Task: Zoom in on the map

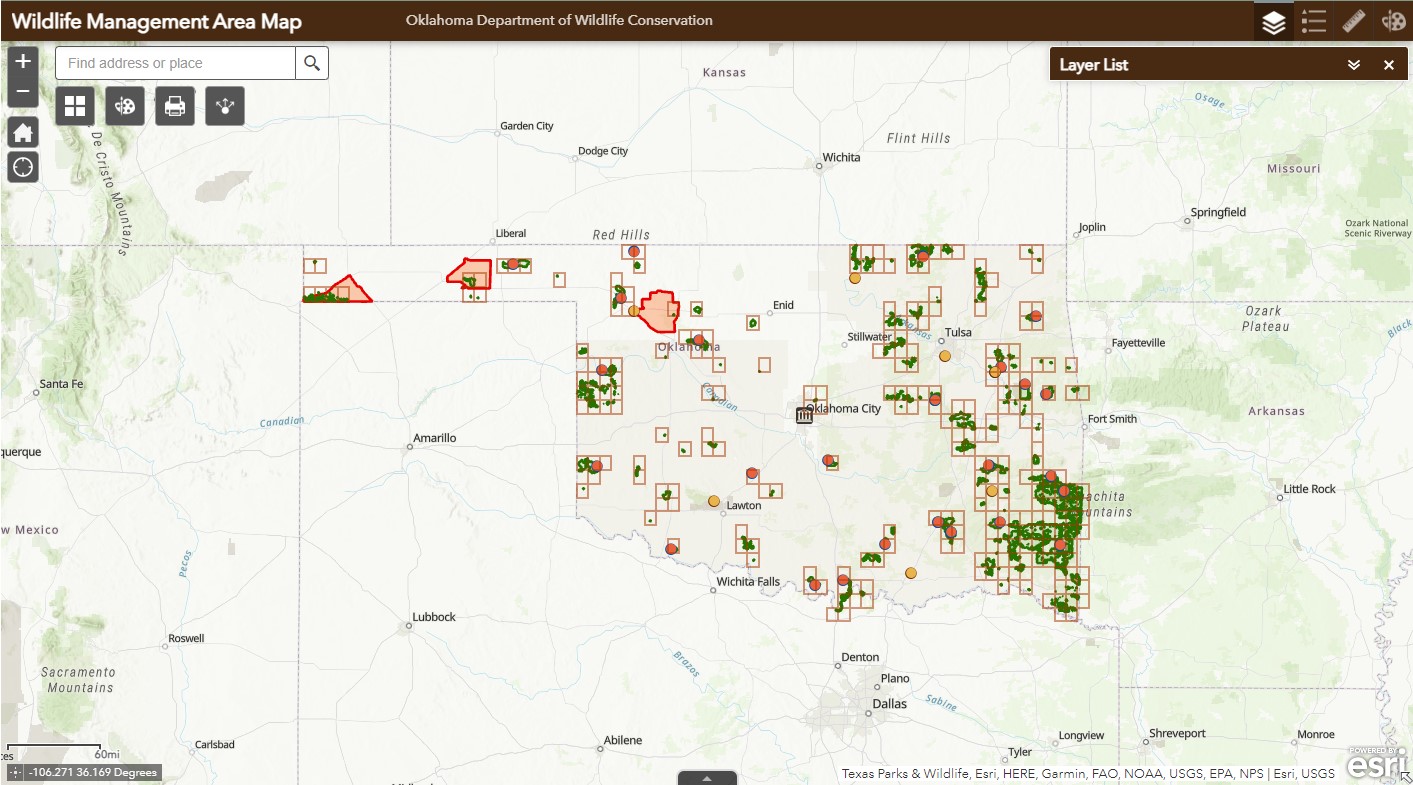Action: [23, 61]
